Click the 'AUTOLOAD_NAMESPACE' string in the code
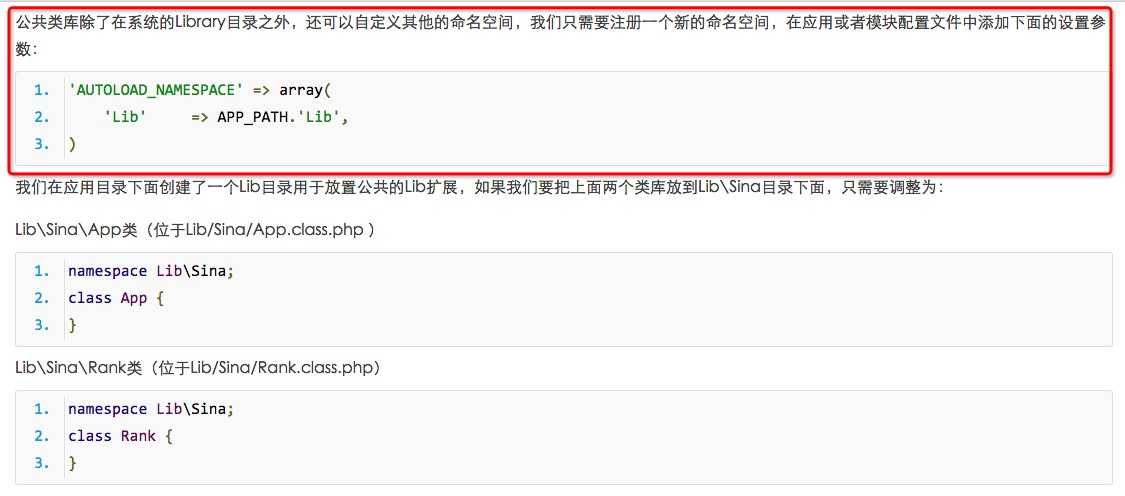Viewport: 1125px width, 496px height. tap(155, 91)
